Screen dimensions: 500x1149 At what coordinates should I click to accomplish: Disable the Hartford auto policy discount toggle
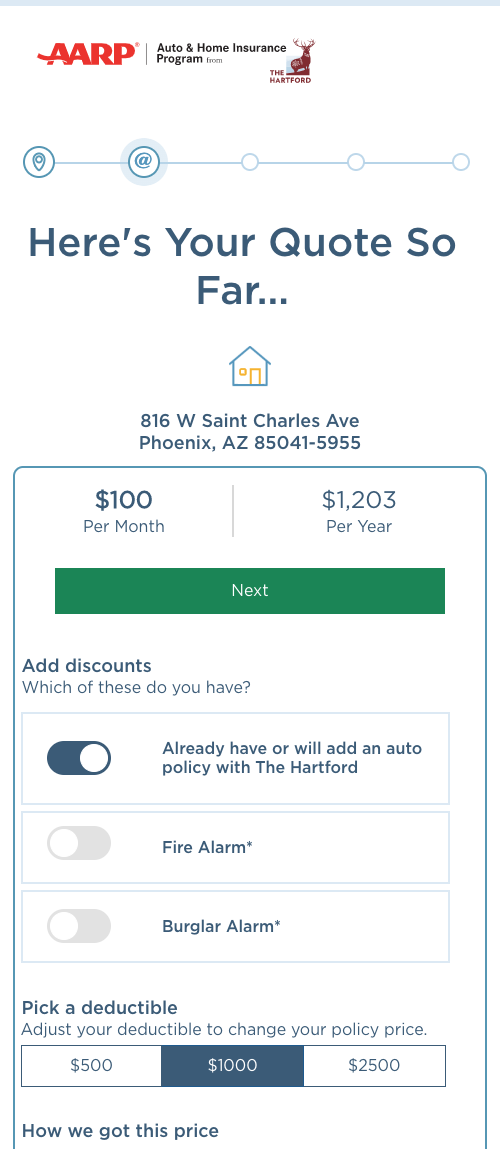pyautogui.click(x=78, y=758)
